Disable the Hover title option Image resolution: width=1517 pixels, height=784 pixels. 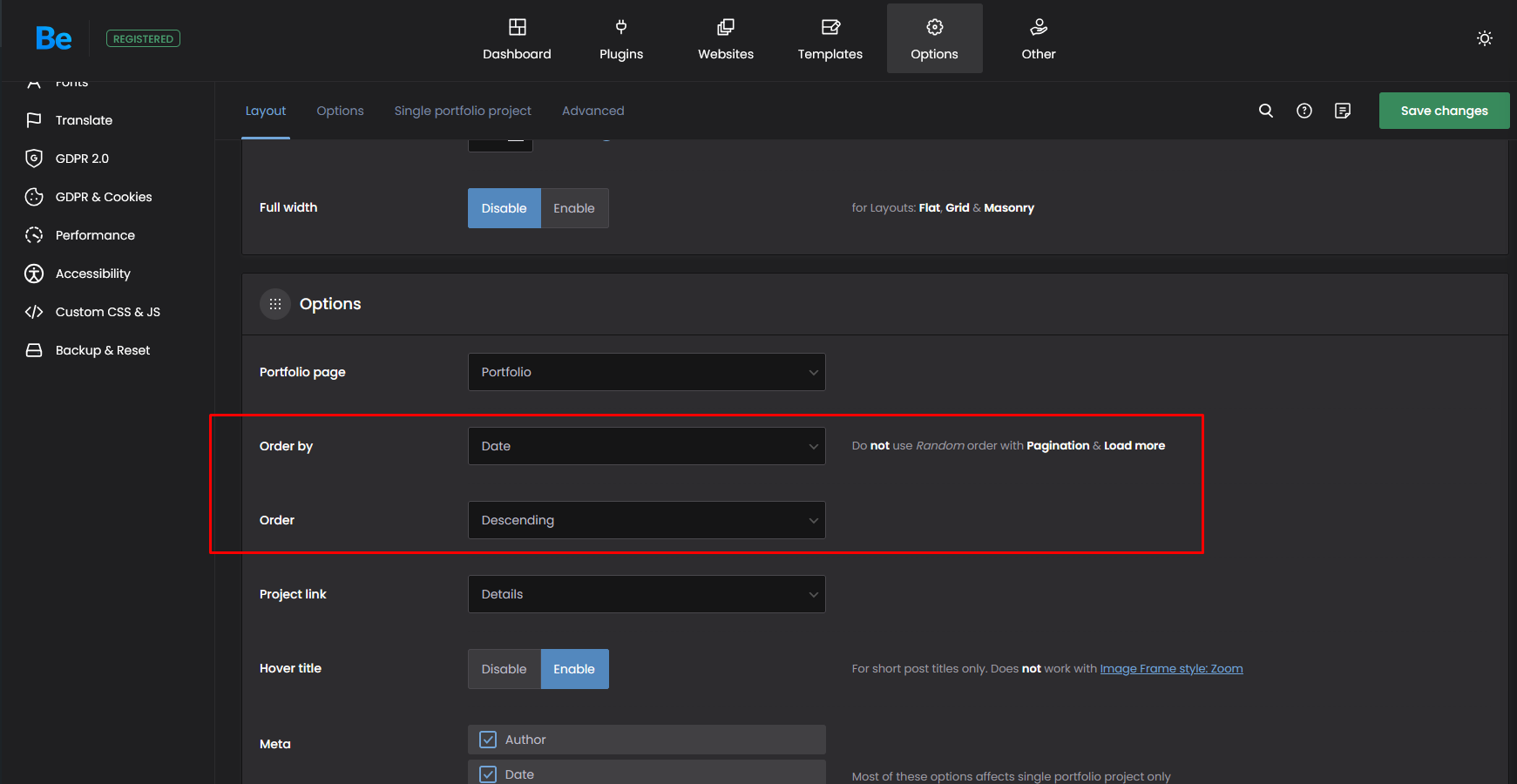pos(504,669)
